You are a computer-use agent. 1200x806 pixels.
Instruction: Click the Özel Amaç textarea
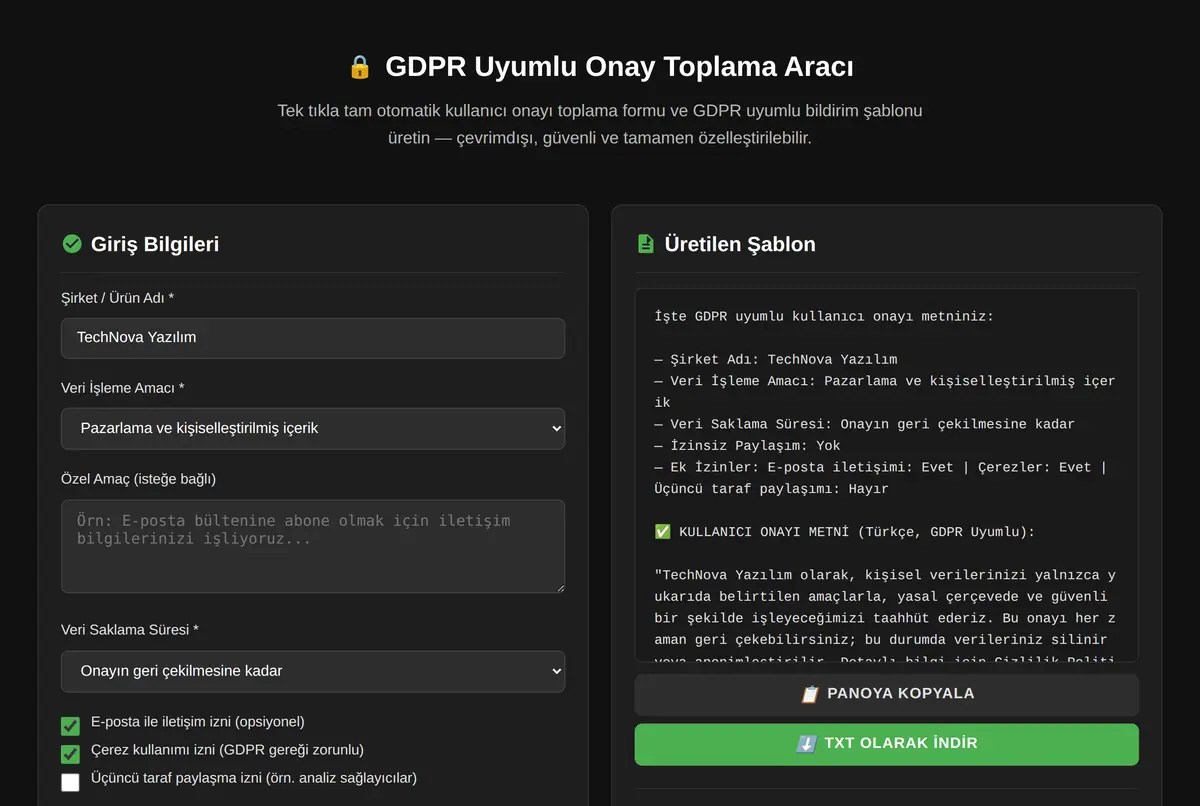point(313,546)
